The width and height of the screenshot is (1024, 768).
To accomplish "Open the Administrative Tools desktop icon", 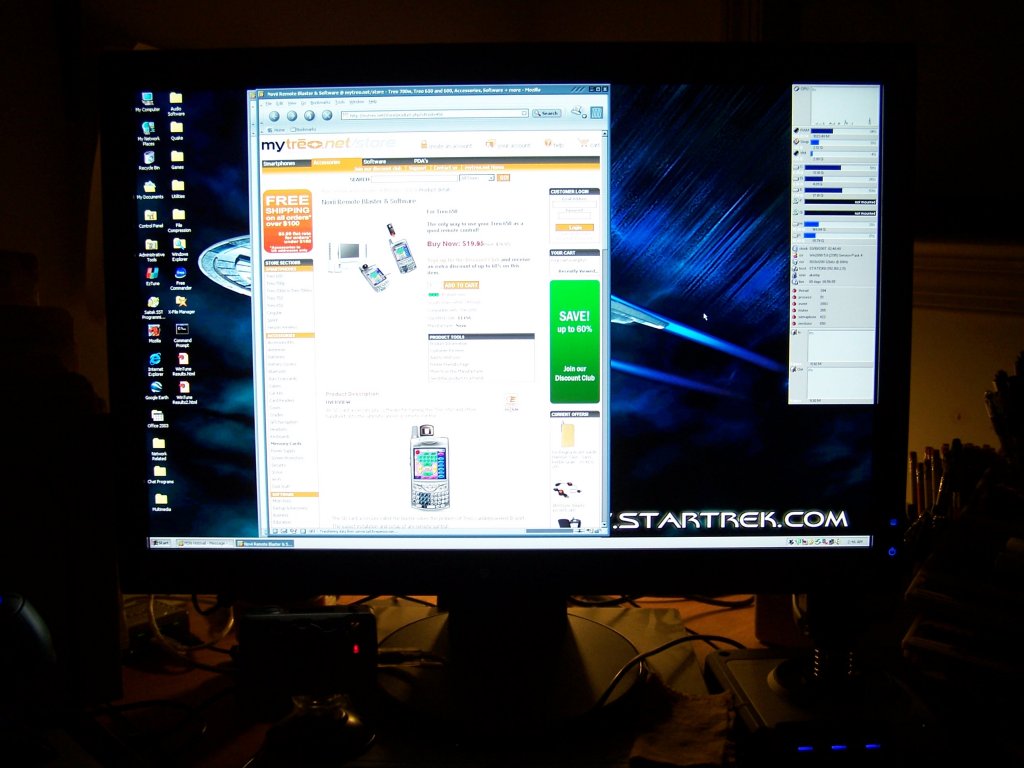I will coord(152,249).
